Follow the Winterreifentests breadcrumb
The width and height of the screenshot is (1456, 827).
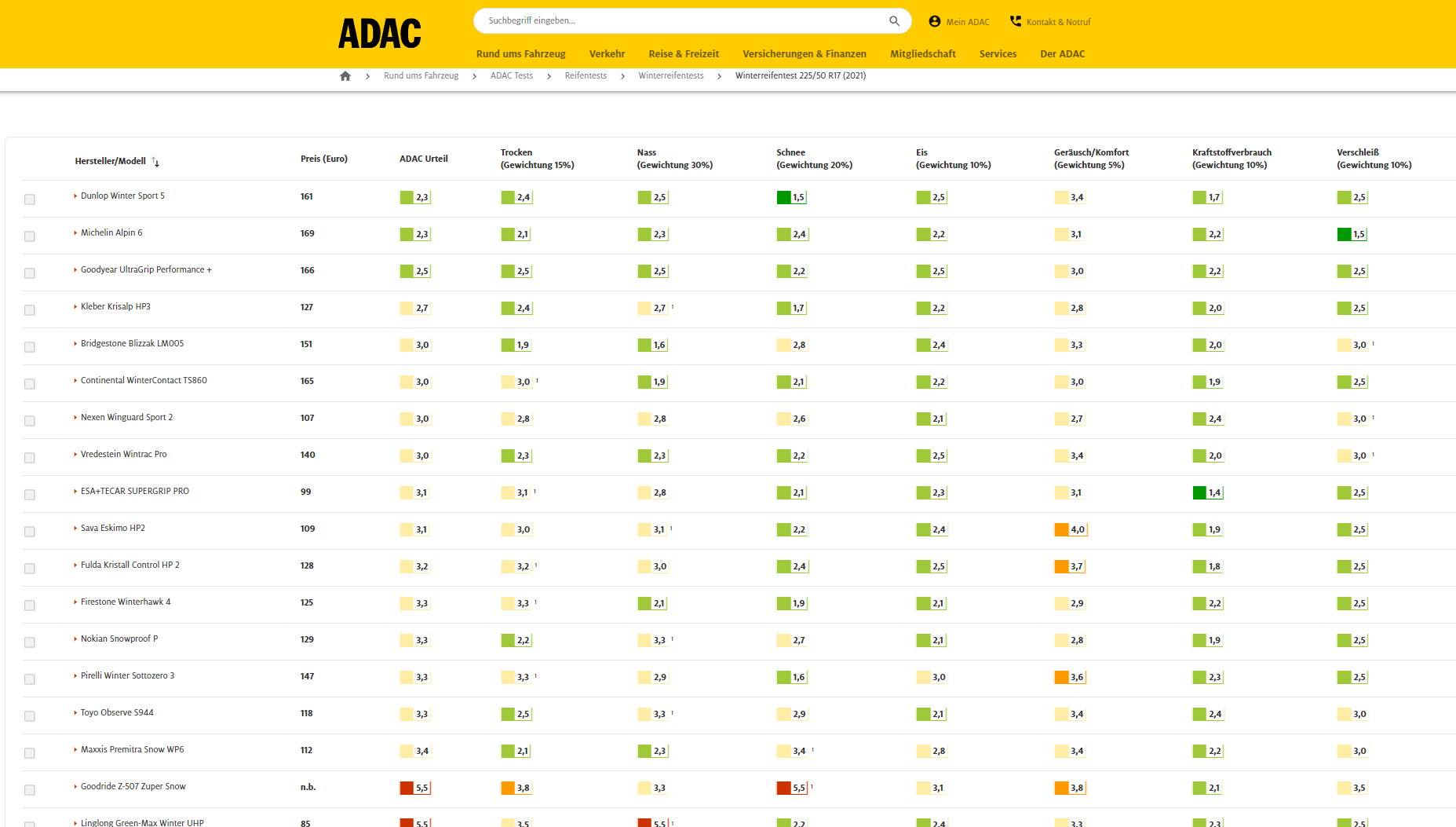coord(671,76)
